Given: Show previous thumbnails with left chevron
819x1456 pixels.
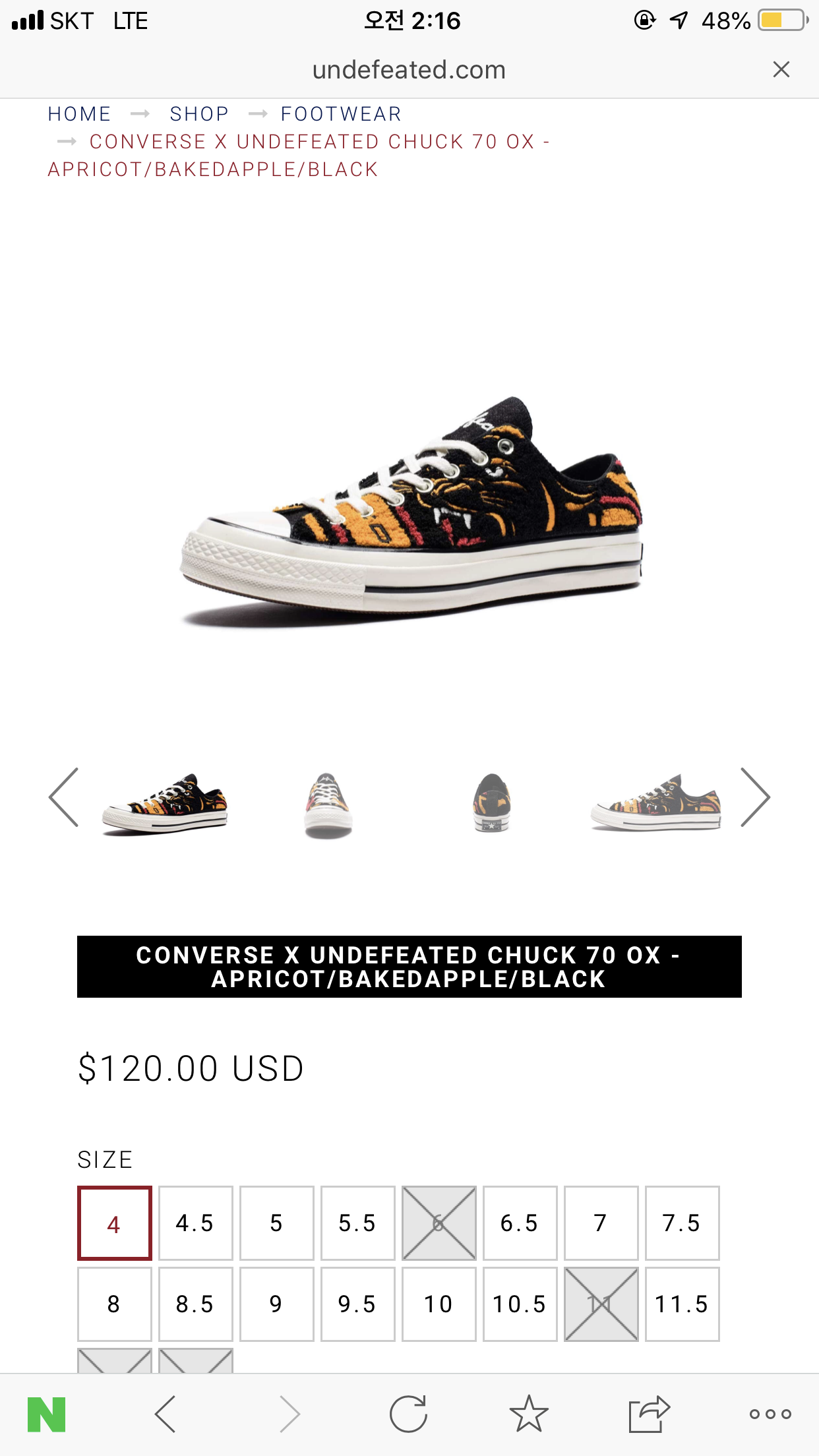Looking at the screenshot, I should (x=64, y=797).
